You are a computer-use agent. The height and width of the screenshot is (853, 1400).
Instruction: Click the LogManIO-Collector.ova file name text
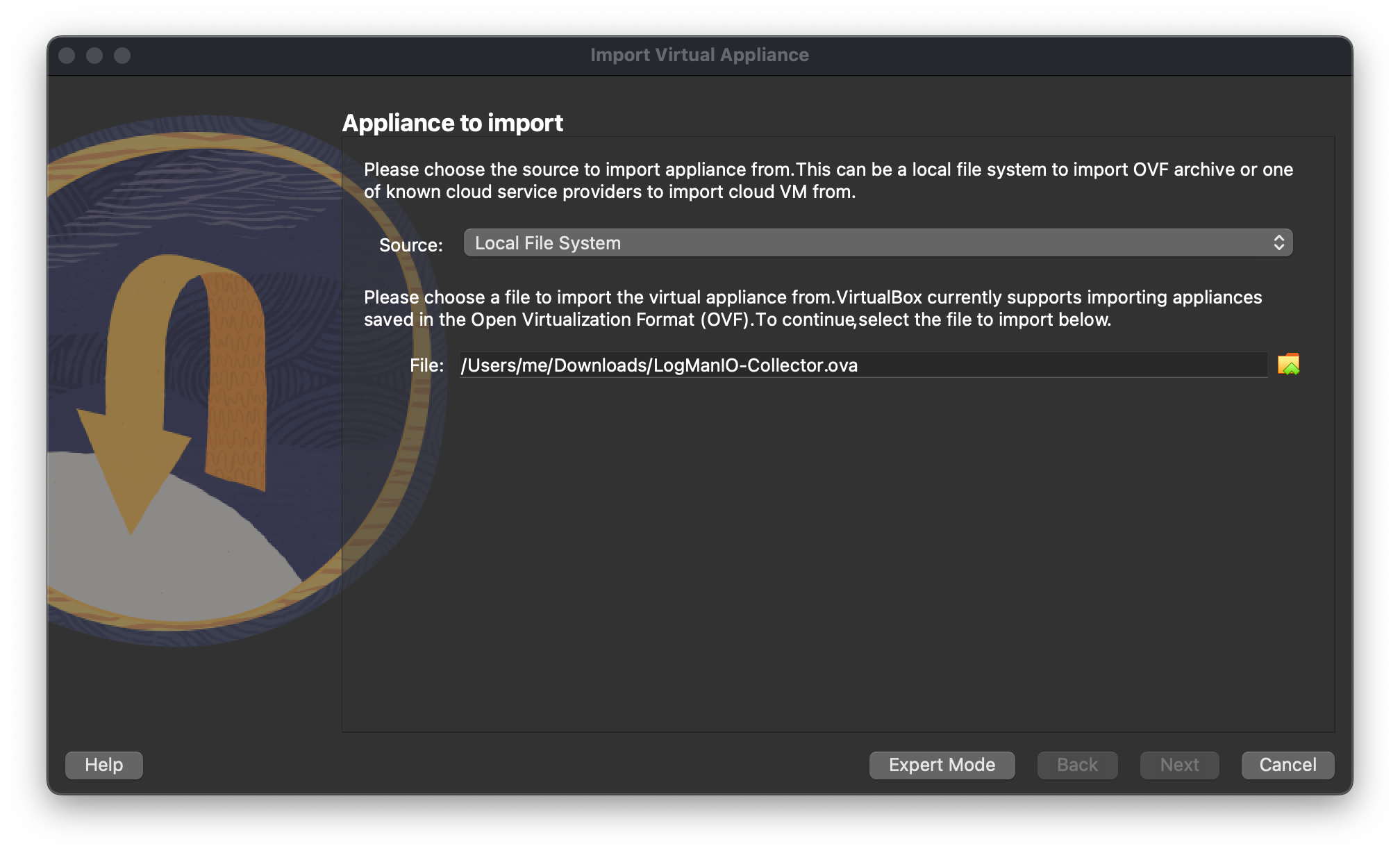[756, 365]
